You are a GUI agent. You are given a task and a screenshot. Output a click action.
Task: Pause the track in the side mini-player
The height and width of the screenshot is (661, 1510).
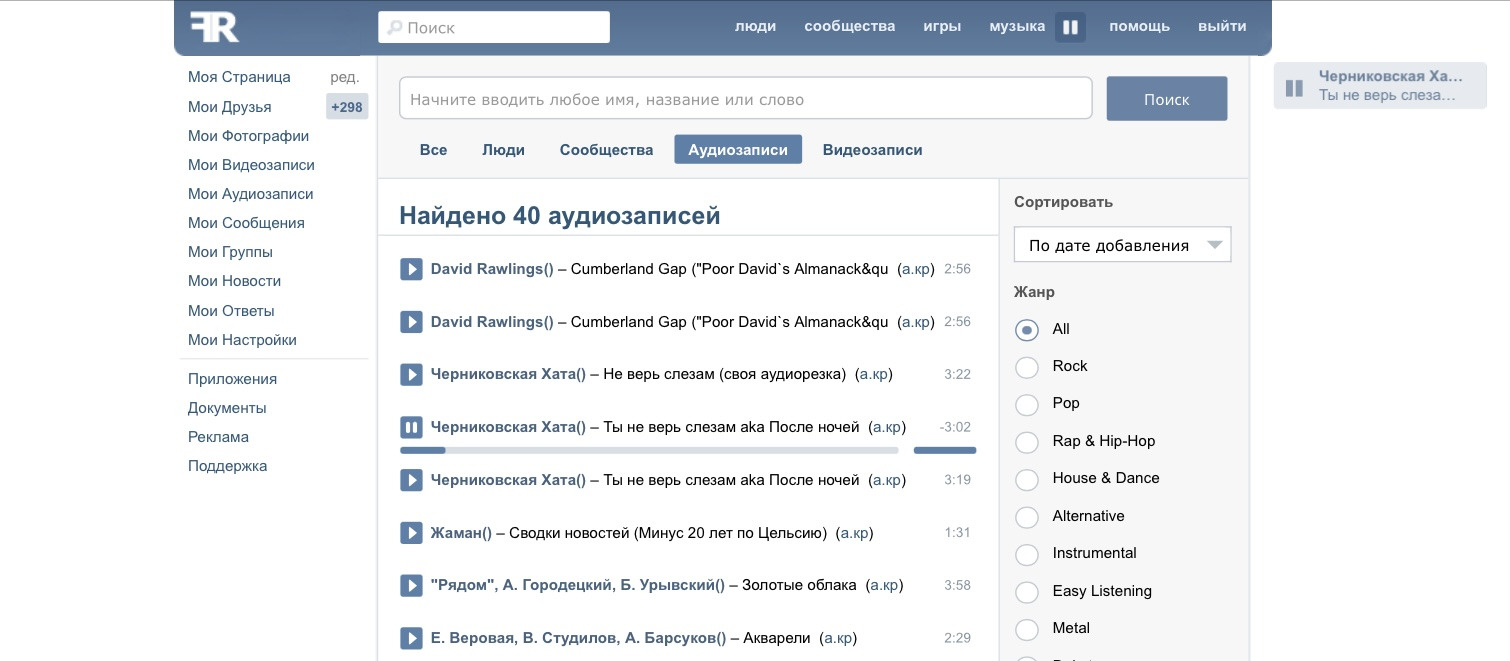(x=1294, y=88)
